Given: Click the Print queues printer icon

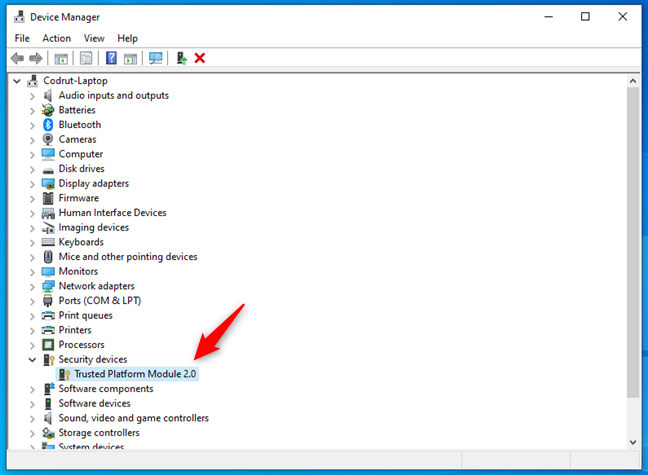Looking at the screenshot, I should [48, 315].
